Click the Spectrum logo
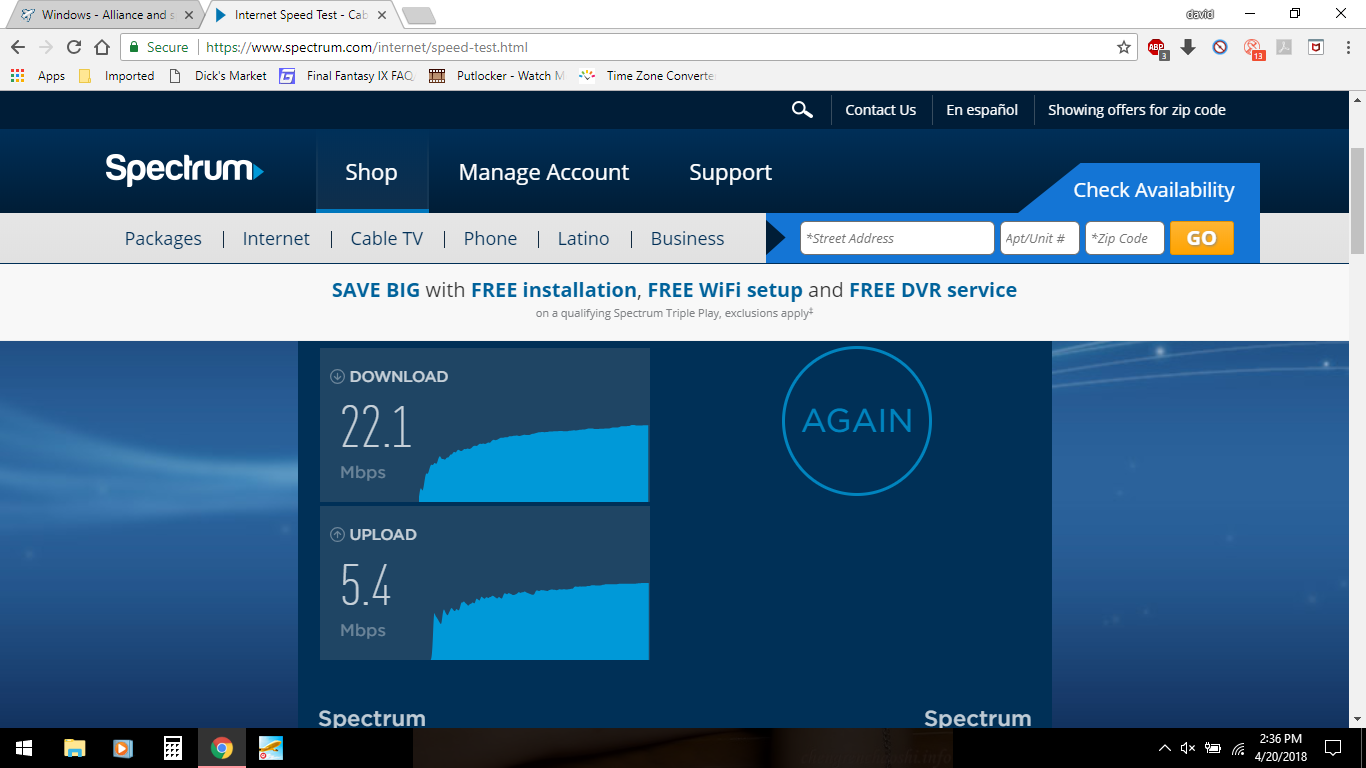This screenshot has width=1366, height=768. [x=184, y=169]
